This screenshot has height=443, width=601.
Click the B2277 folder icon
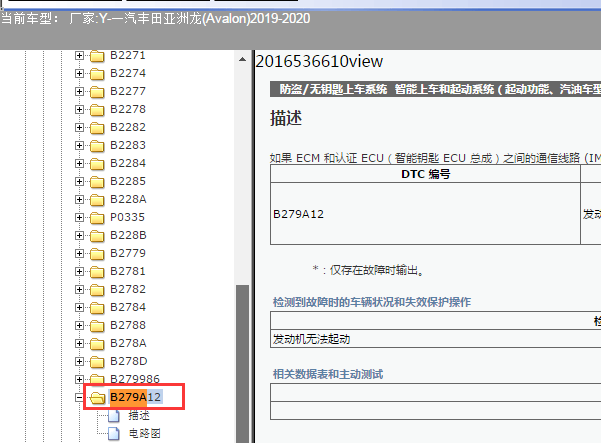pyautogui.click(x=97, y=92)
